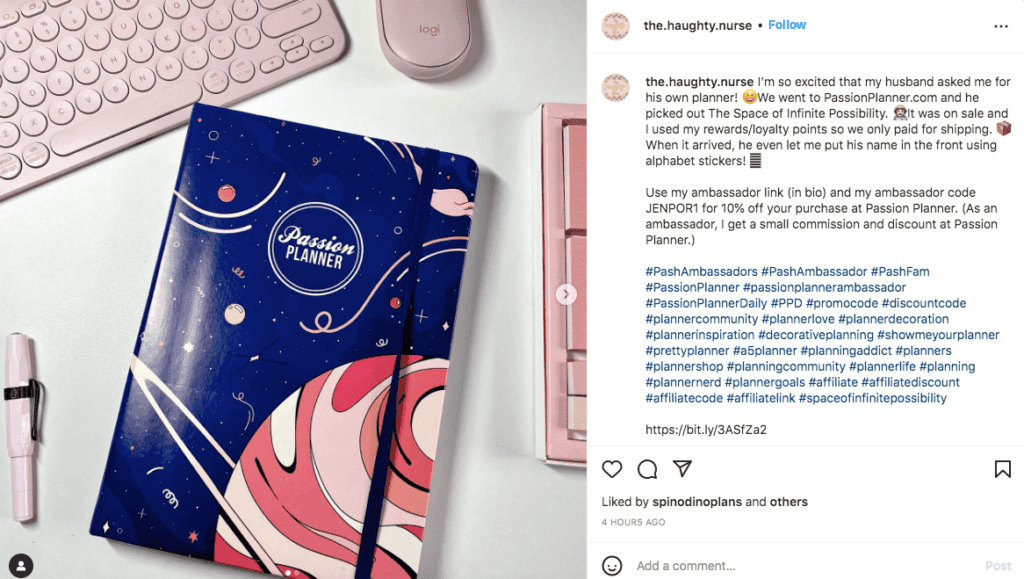
Task: Open the #spaceofinfinitepossibility hashtag
Action: click(872, 398)
